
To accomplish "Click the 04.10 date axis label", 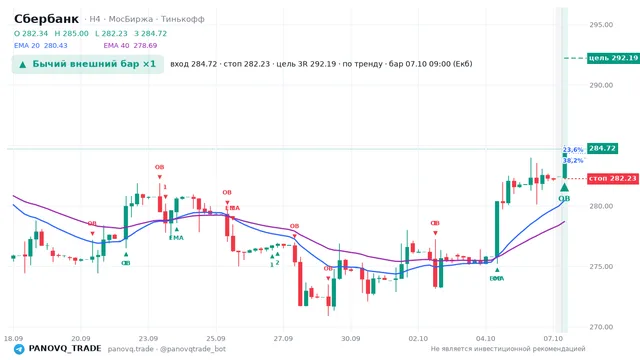I will click(x=485, y=338).
